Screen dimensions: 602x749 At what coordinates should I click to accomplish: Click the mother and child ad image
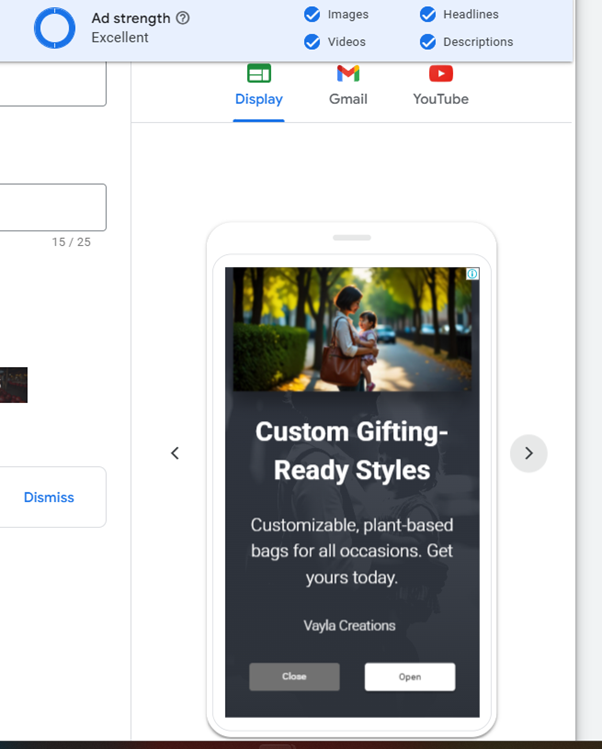(x=352, y=329)
